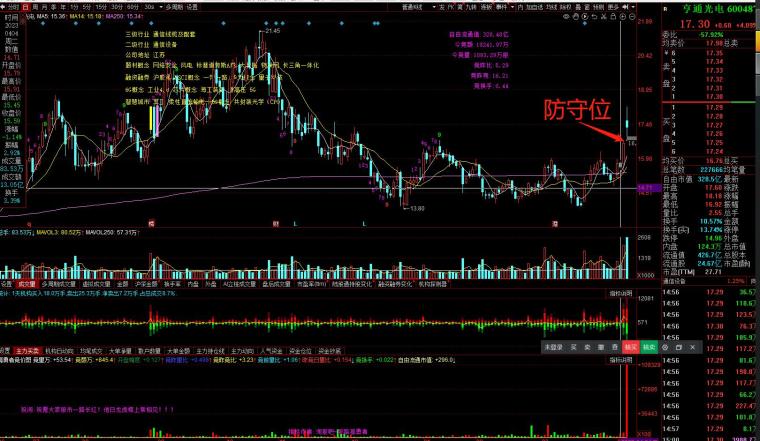Open dropdown arrow next to speaker icon

coord(633,7)
